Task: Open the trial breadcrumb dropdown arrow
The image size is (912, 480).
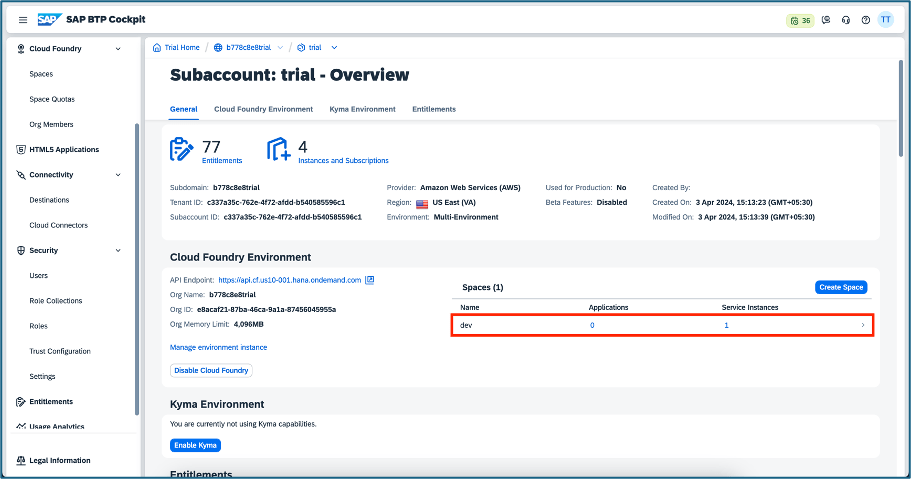Action: 334,48
